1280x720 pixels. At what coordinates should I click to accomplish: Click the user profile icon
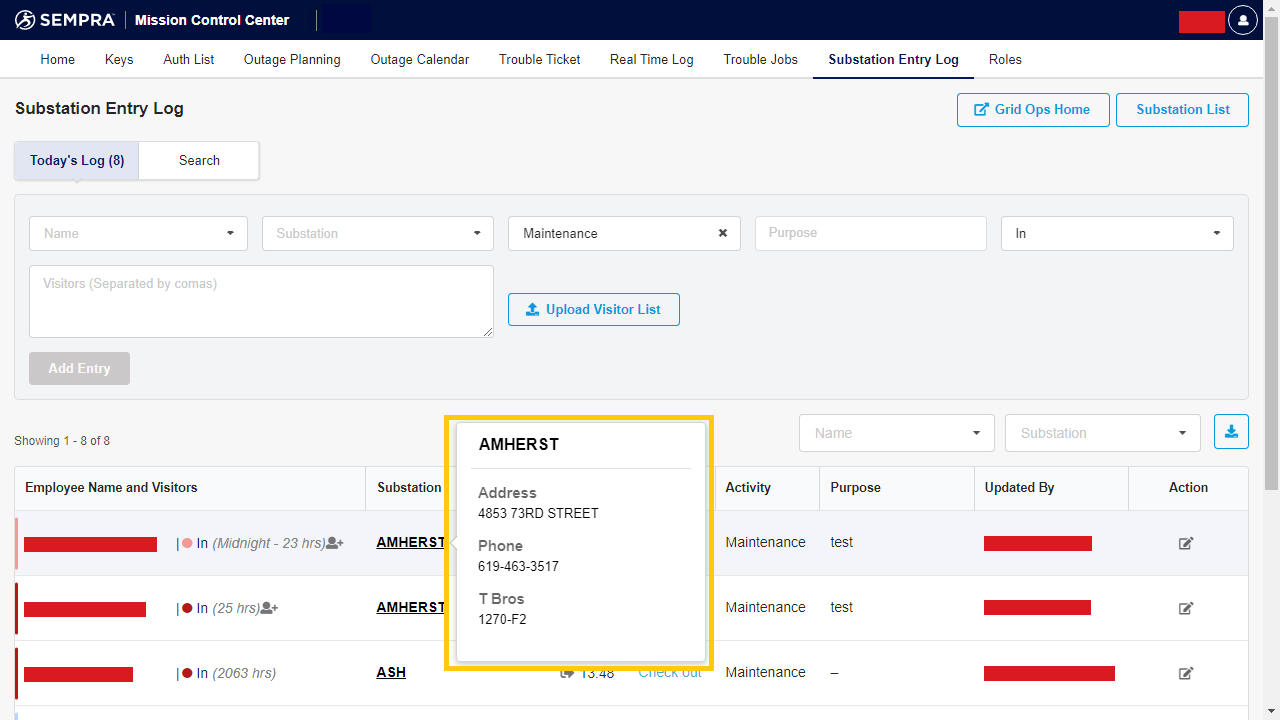point(1242,20)
